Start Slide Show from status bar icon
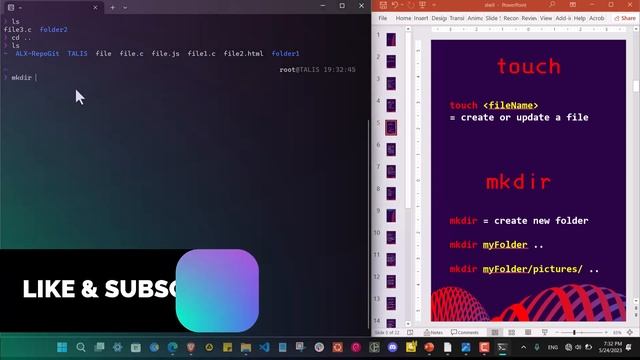Viewport: 640px width, 360px height. tap(544, 333)
